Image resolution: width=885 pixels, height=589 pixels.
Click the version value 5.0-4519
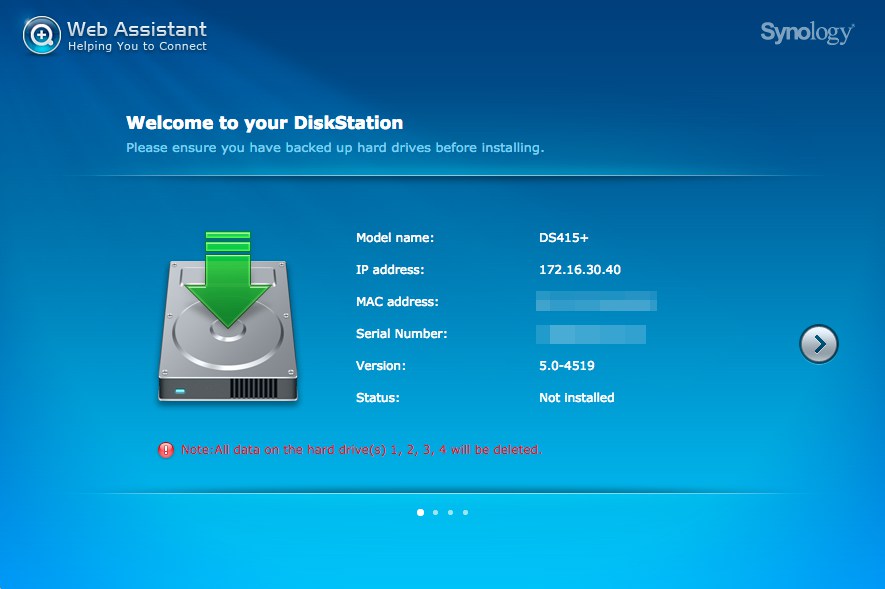[567, 366]
